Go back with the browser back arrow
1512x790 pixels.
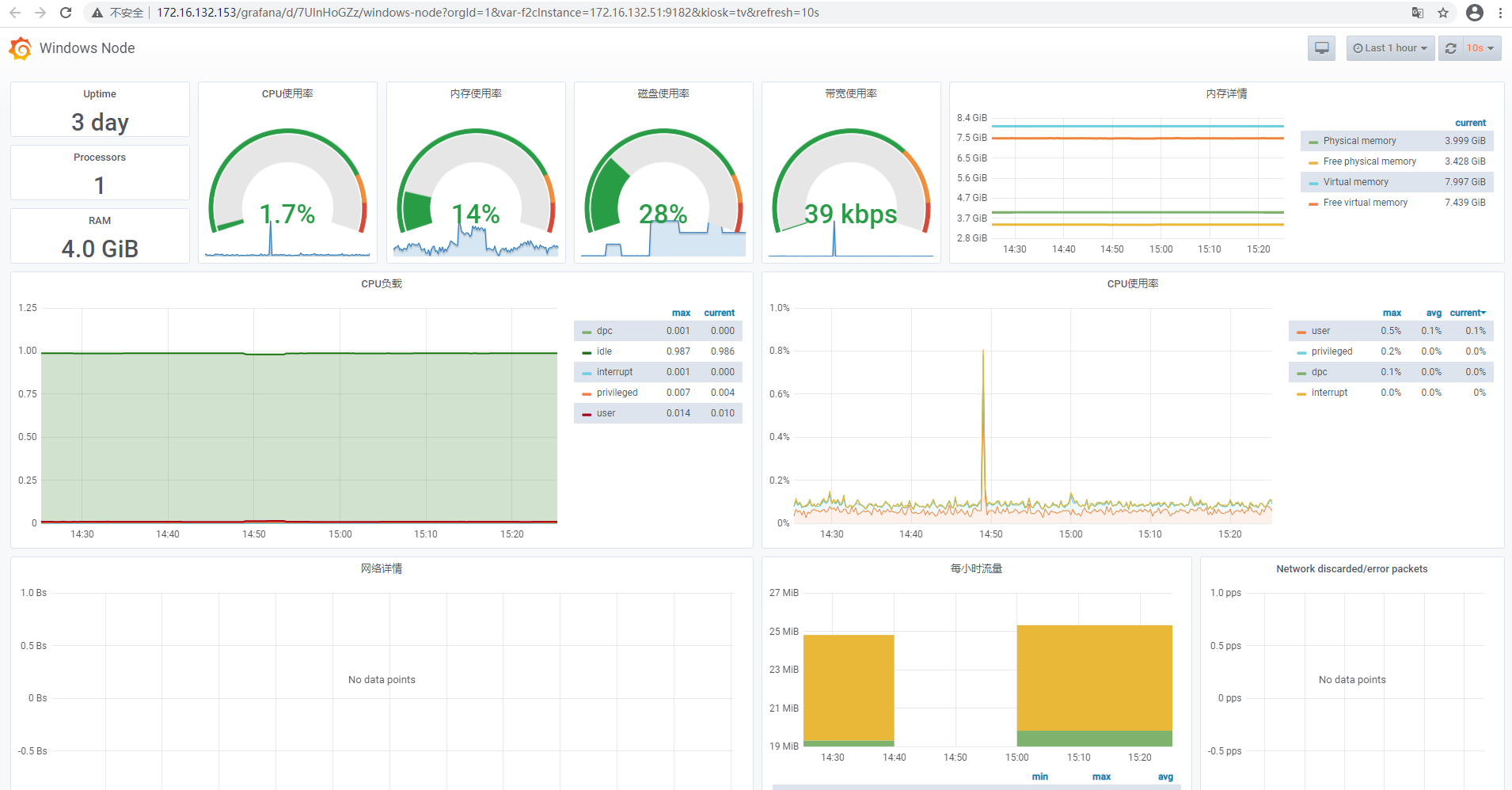(15, 13)
